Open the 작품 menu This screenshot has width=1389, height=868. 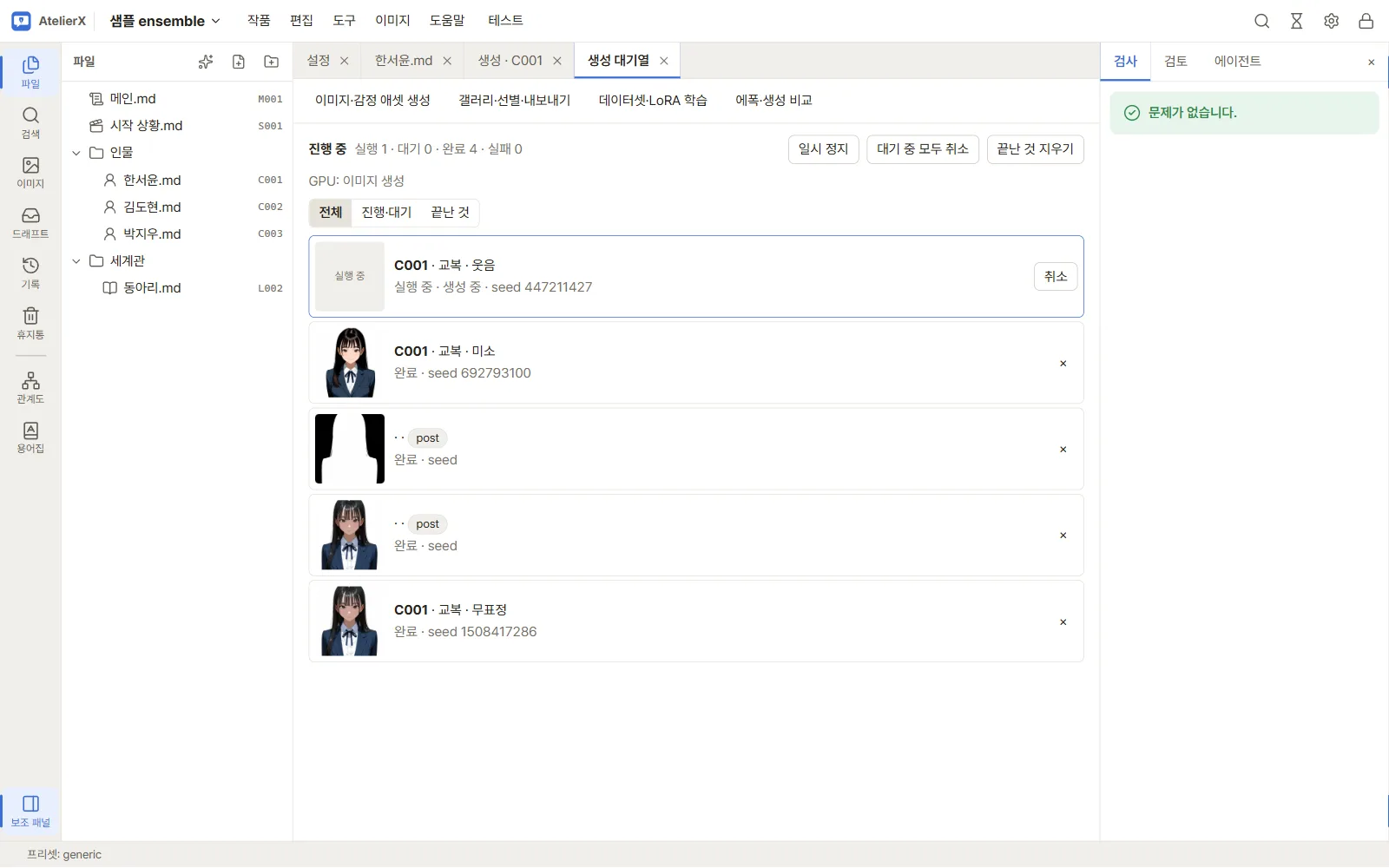click(259, 21)
